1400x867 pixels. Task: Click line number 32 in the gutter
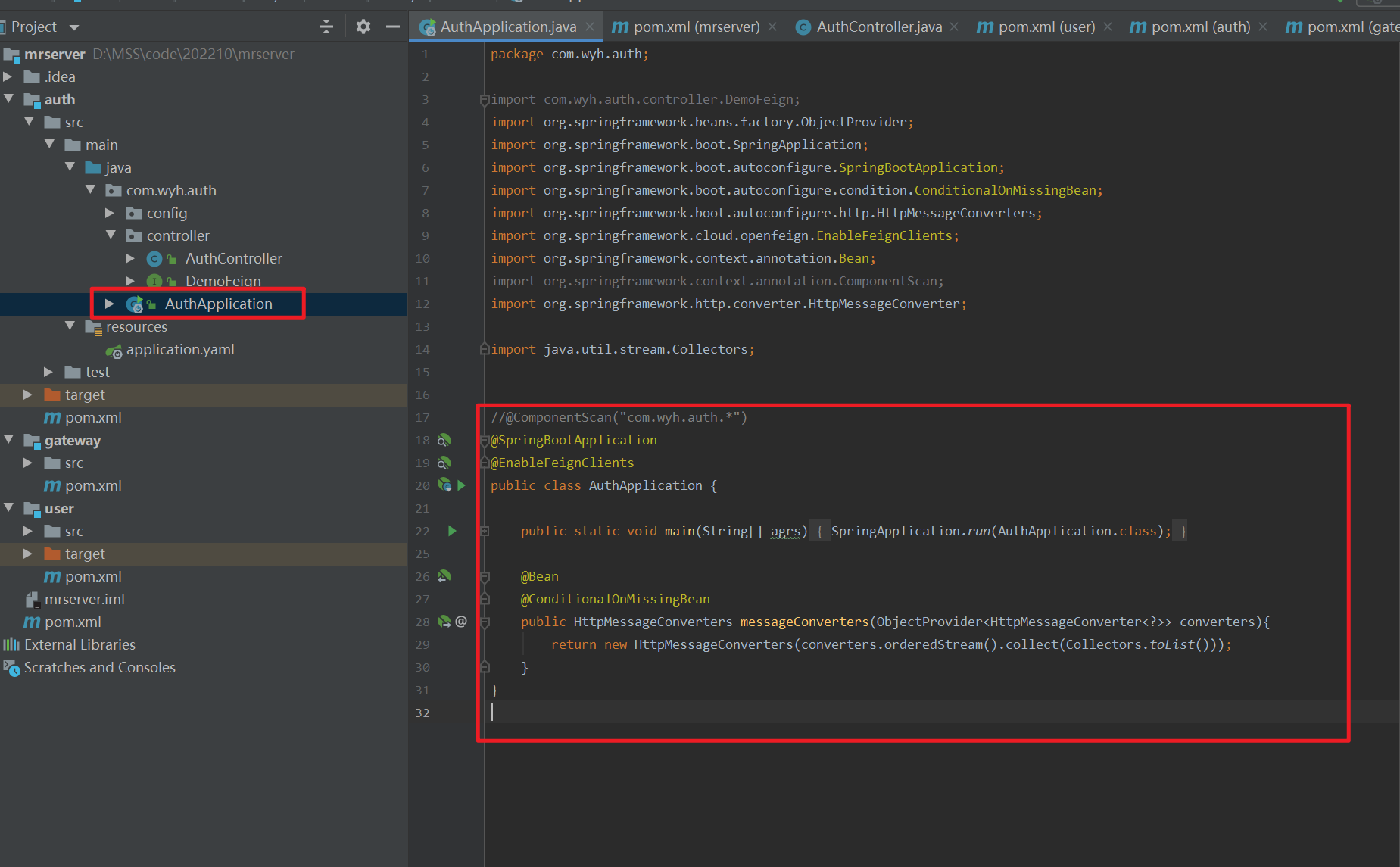tap(422, 713)
